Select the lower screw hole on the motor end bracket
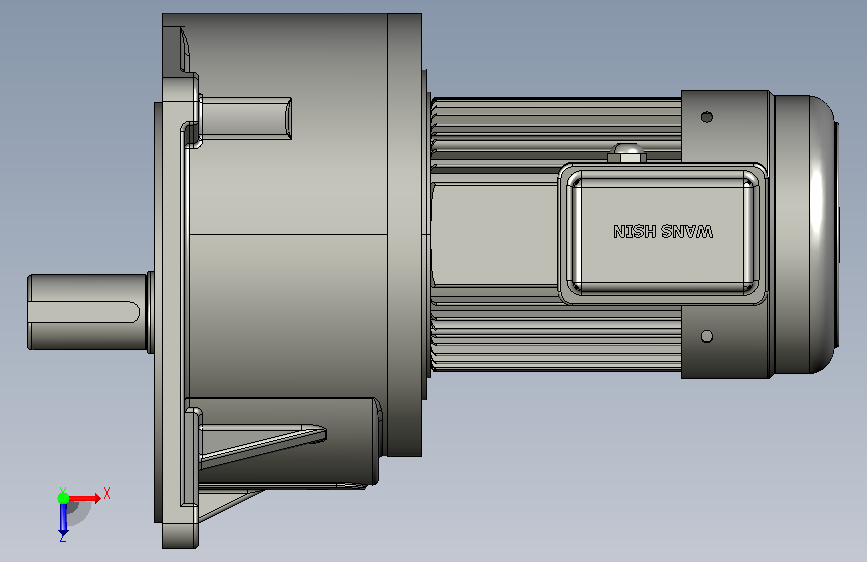Screen dimensions: 867x562 click(x=707, y=336)
